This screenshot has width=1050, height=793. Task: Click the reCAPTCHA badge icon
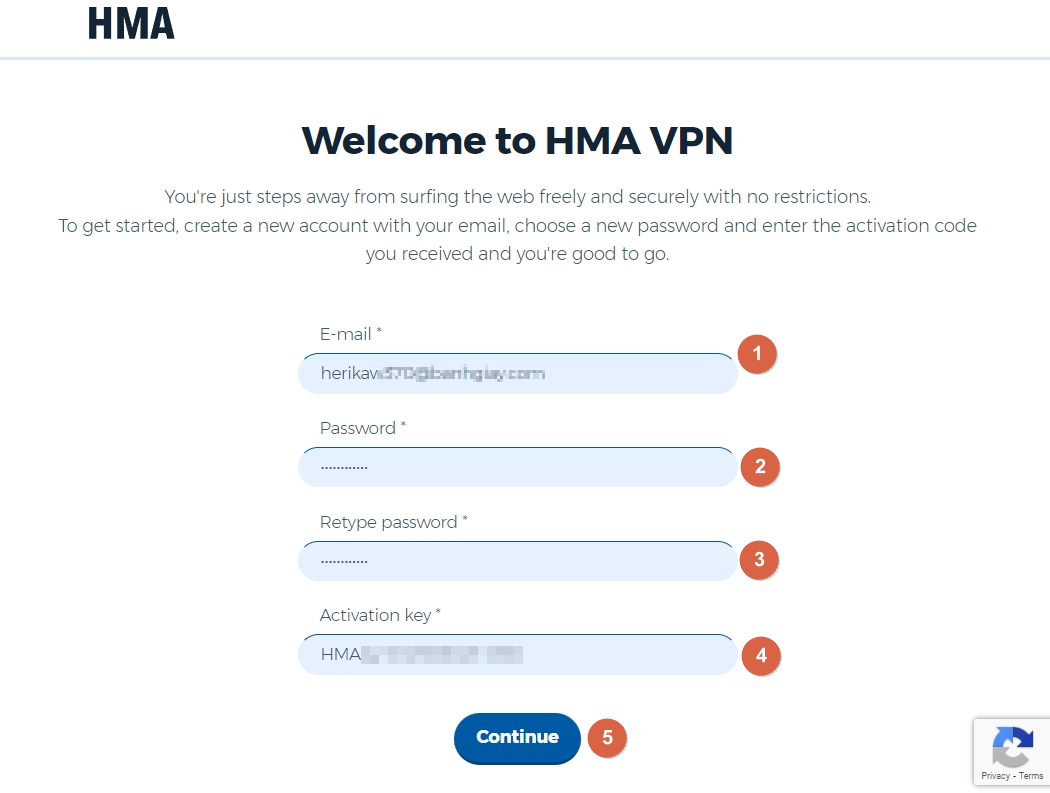point(1012,746)
